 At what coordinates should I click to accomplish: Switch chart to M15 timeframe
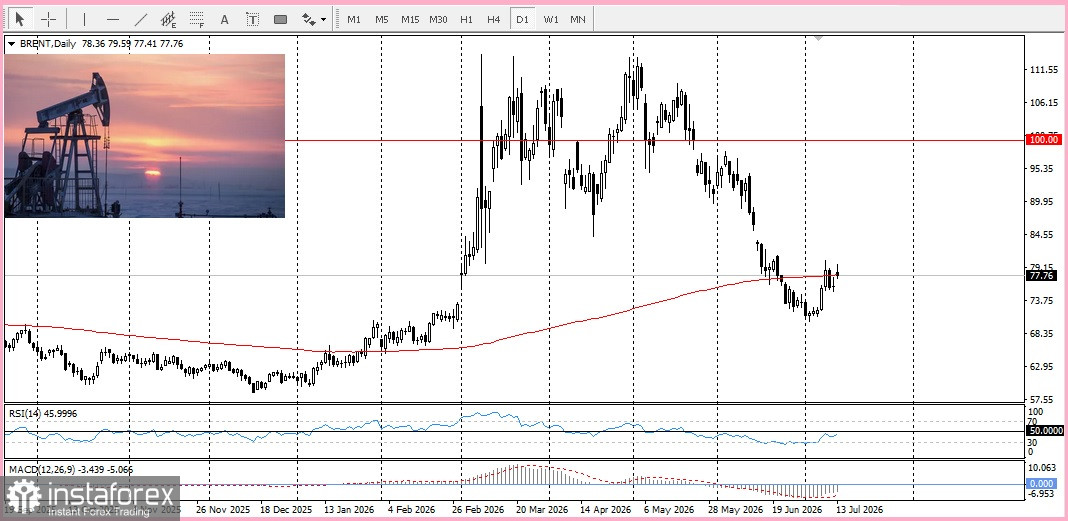pos(410,19)
